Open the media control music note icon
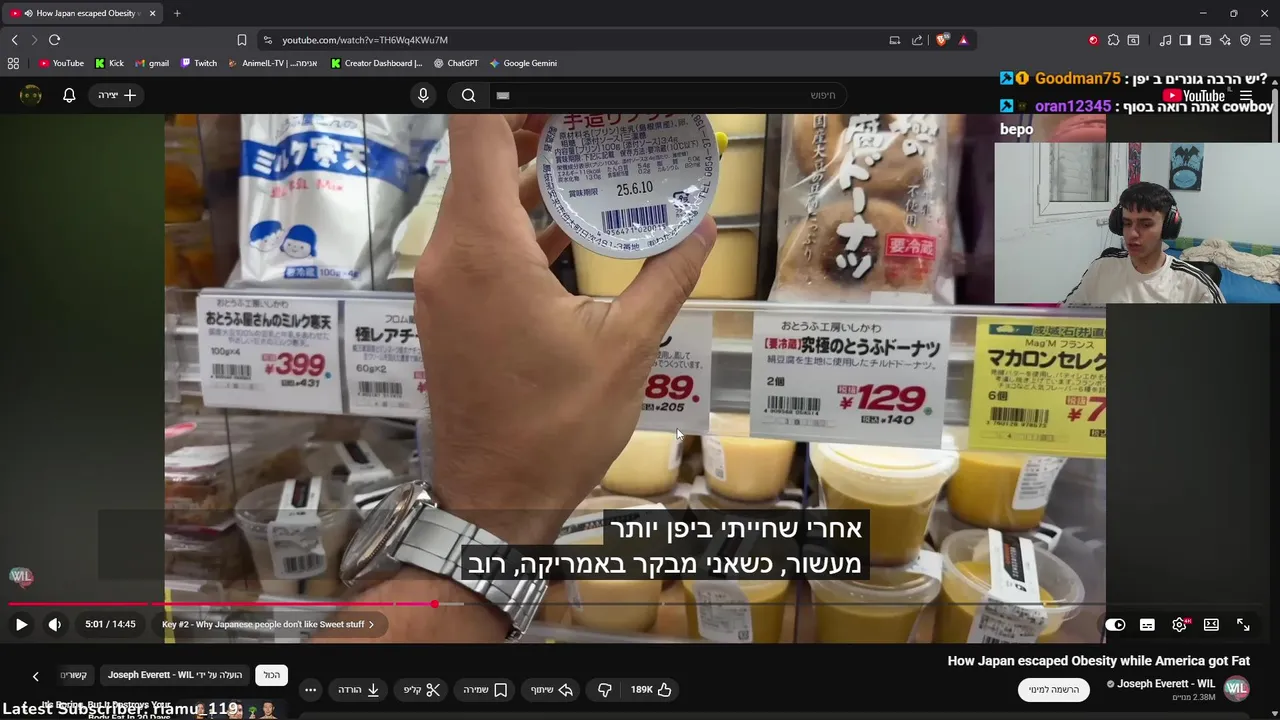The height and width of the screenshot is (720, 1280). pyautogui.click(x=1165, y=40)
